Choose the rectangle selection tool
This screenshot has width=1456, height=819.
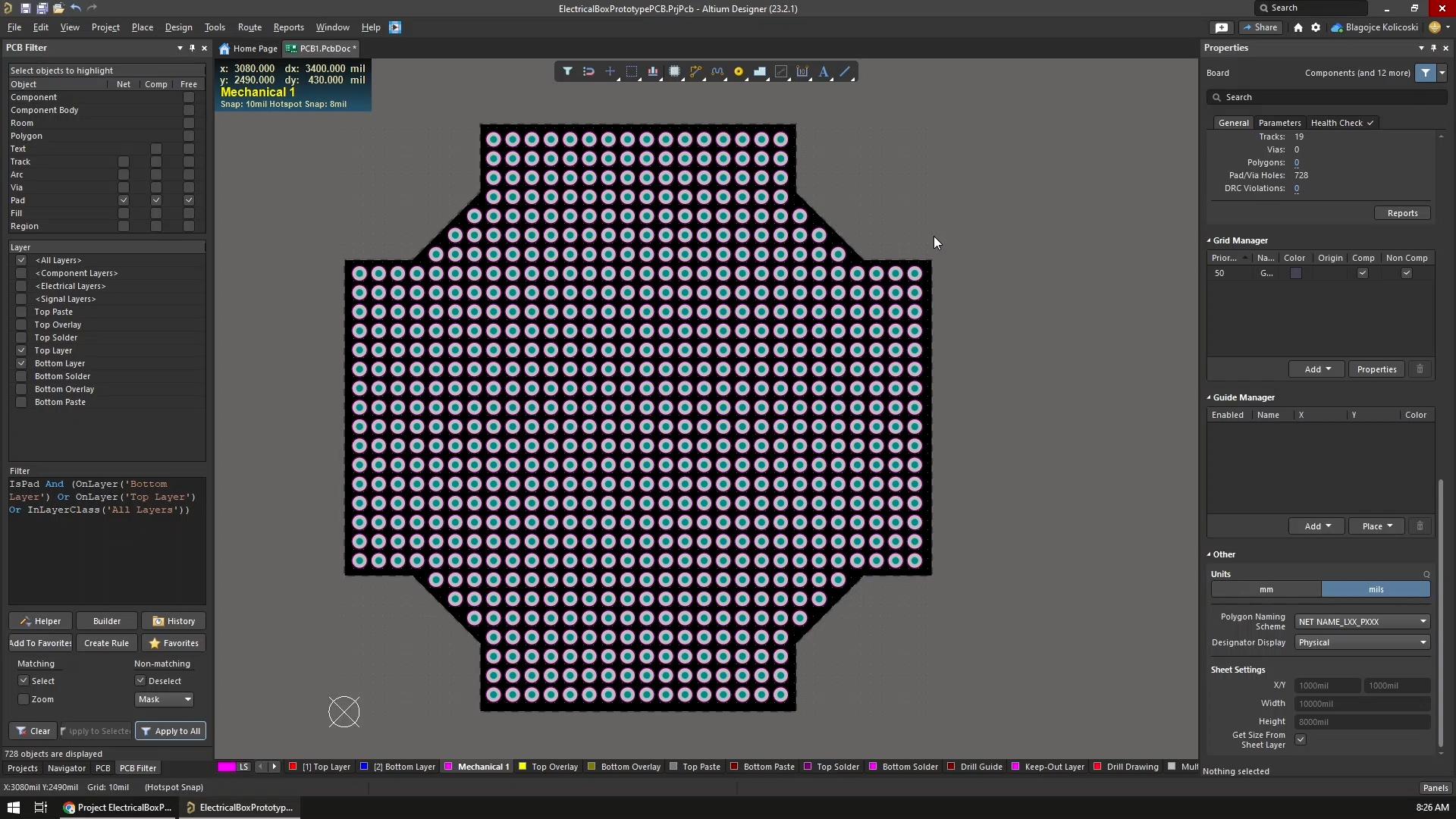[632, 71]
